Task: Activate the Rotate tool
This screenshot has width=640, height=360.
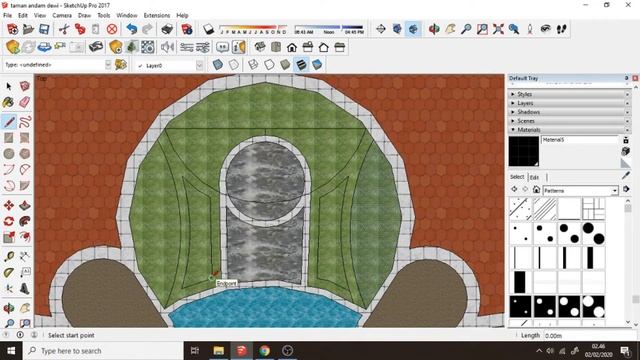Action: pyautogui.click(x=9, y=221)
